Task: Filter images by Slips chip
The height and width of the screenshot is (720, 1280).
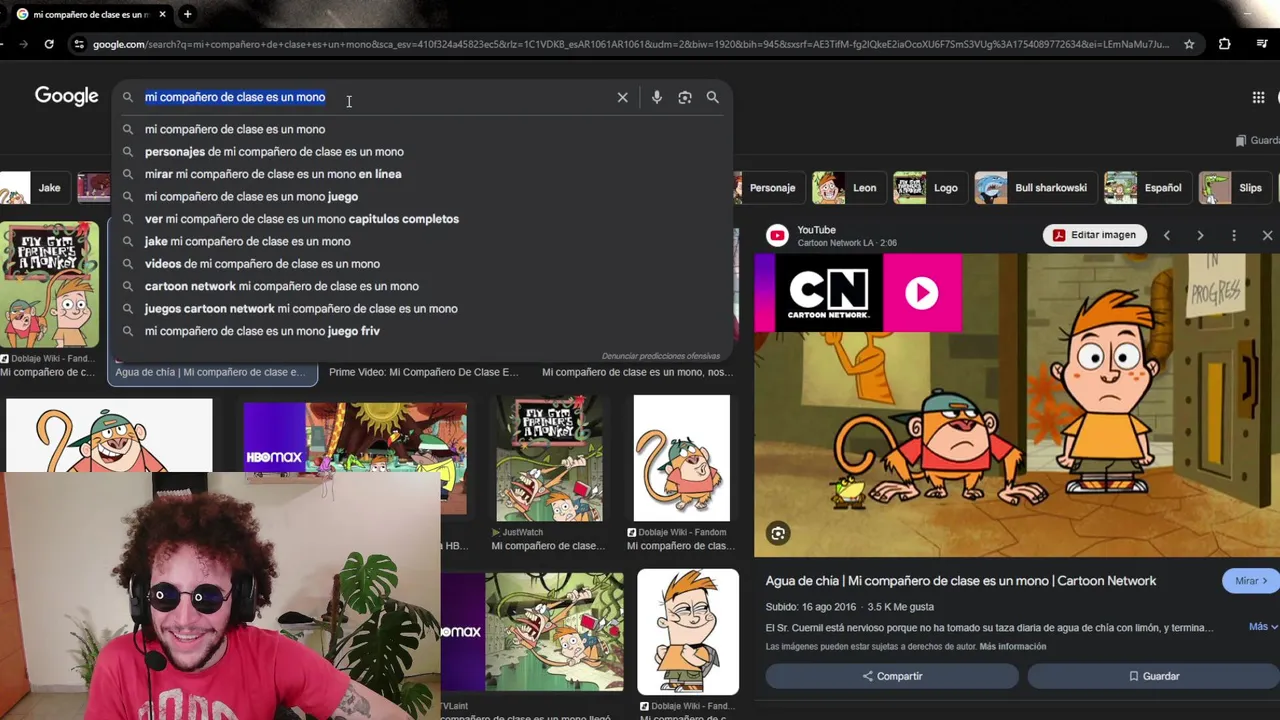Action: (x=1234, y=188)
